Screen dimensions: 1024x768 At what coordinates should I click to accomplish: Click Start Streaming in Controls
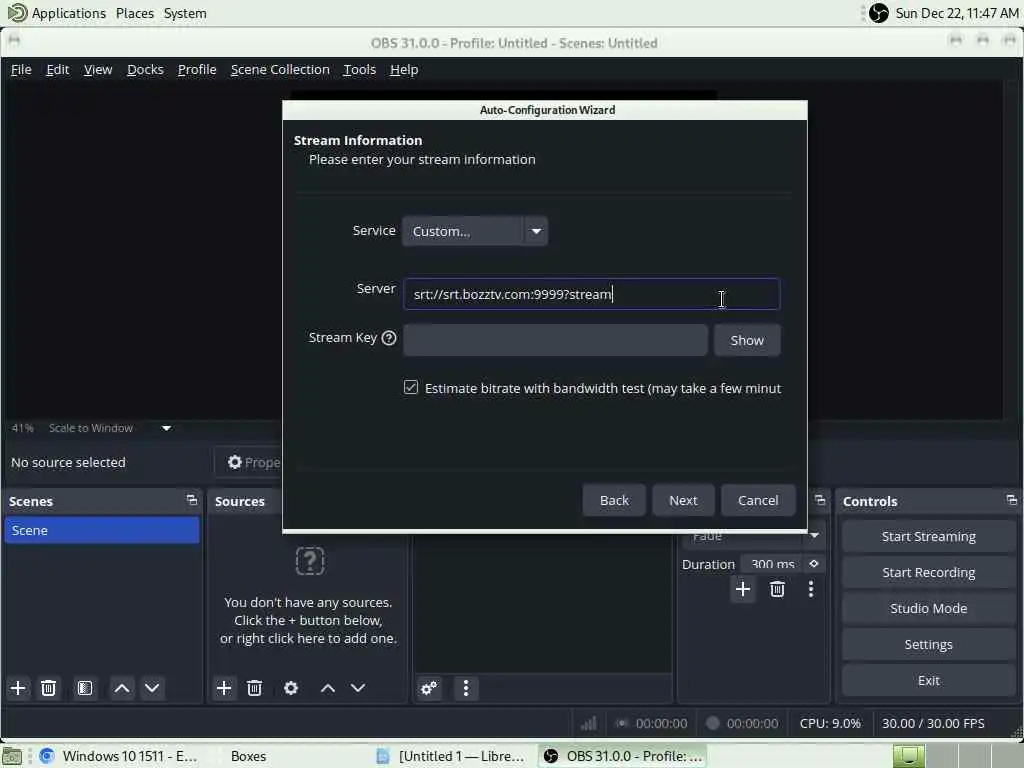coord(928,536)
